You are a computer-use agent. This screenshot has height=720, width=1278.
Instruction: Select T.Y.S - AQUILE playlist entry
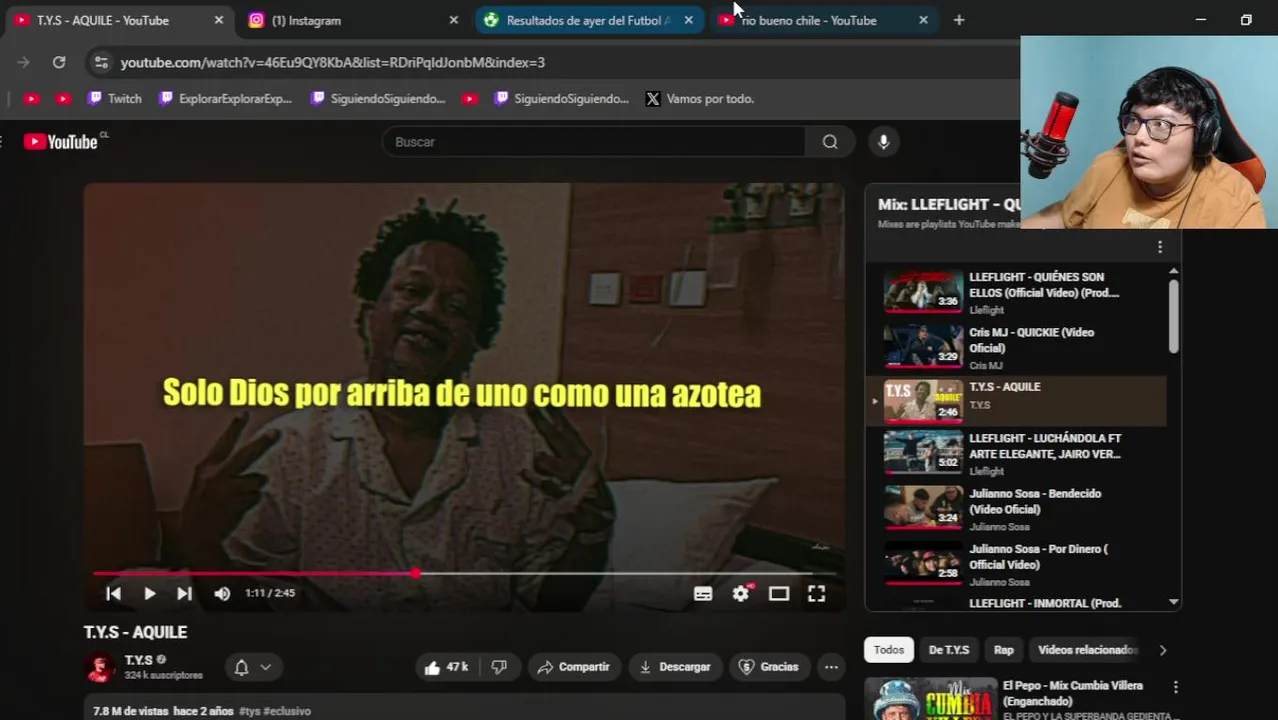click(x=1016, y=401)
